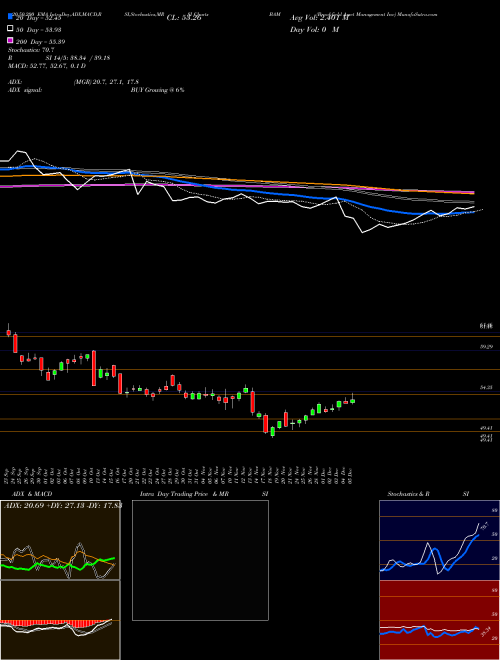Select the Day Vol reading

pos(314,29)
